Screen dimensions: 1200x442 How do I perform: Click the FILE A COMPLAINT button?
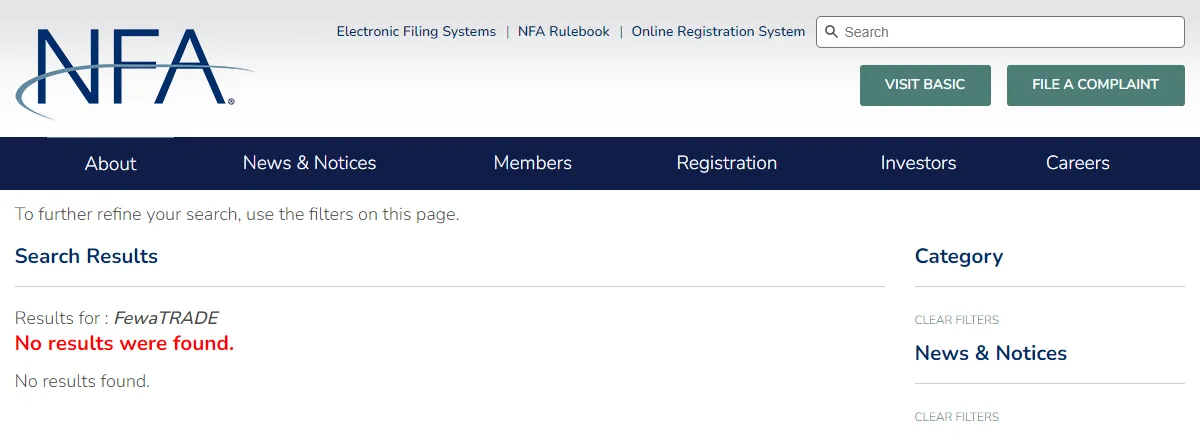1095,85
